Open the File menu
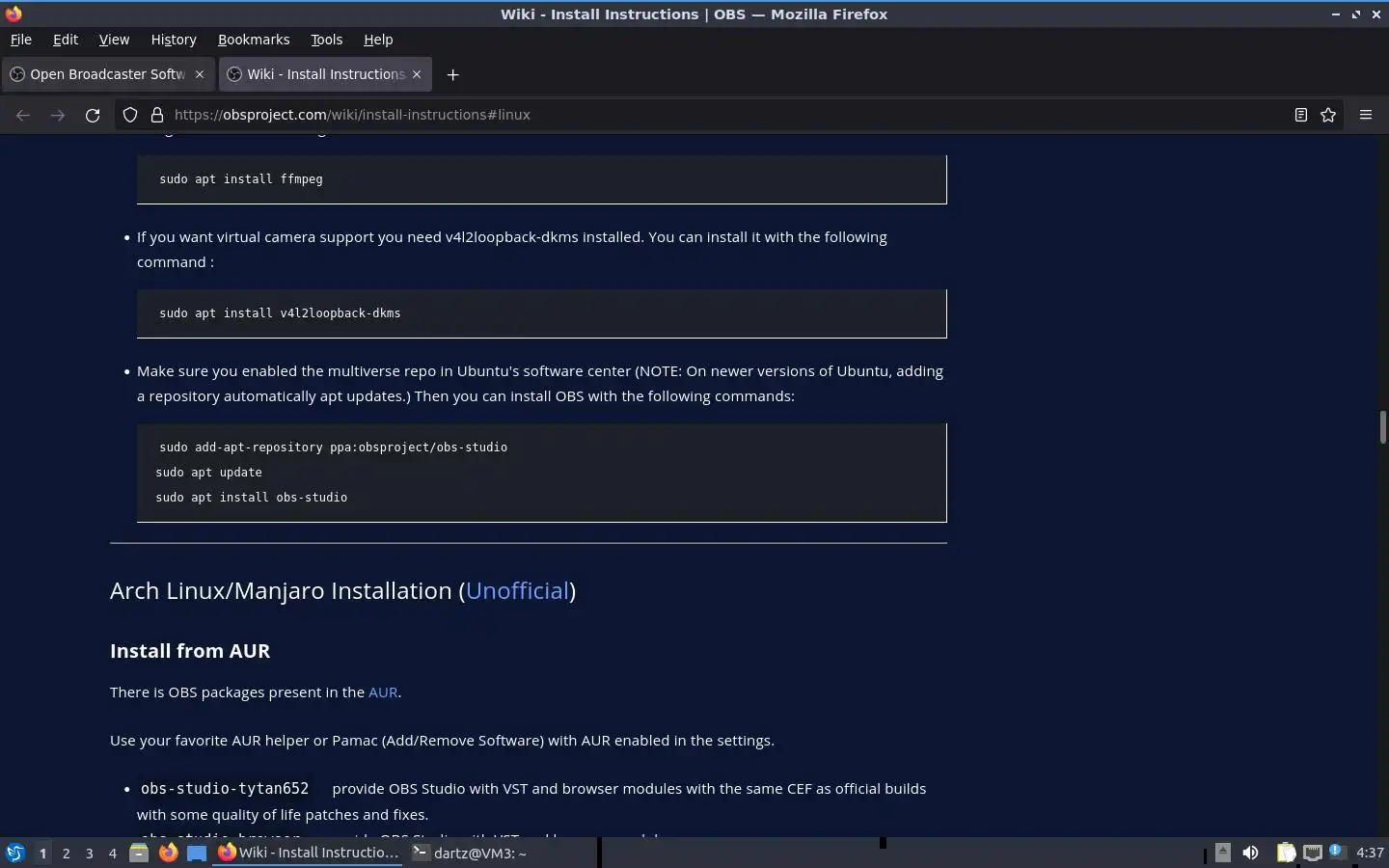This screenshot has height=868, width=1389. (x=20, y=40)
